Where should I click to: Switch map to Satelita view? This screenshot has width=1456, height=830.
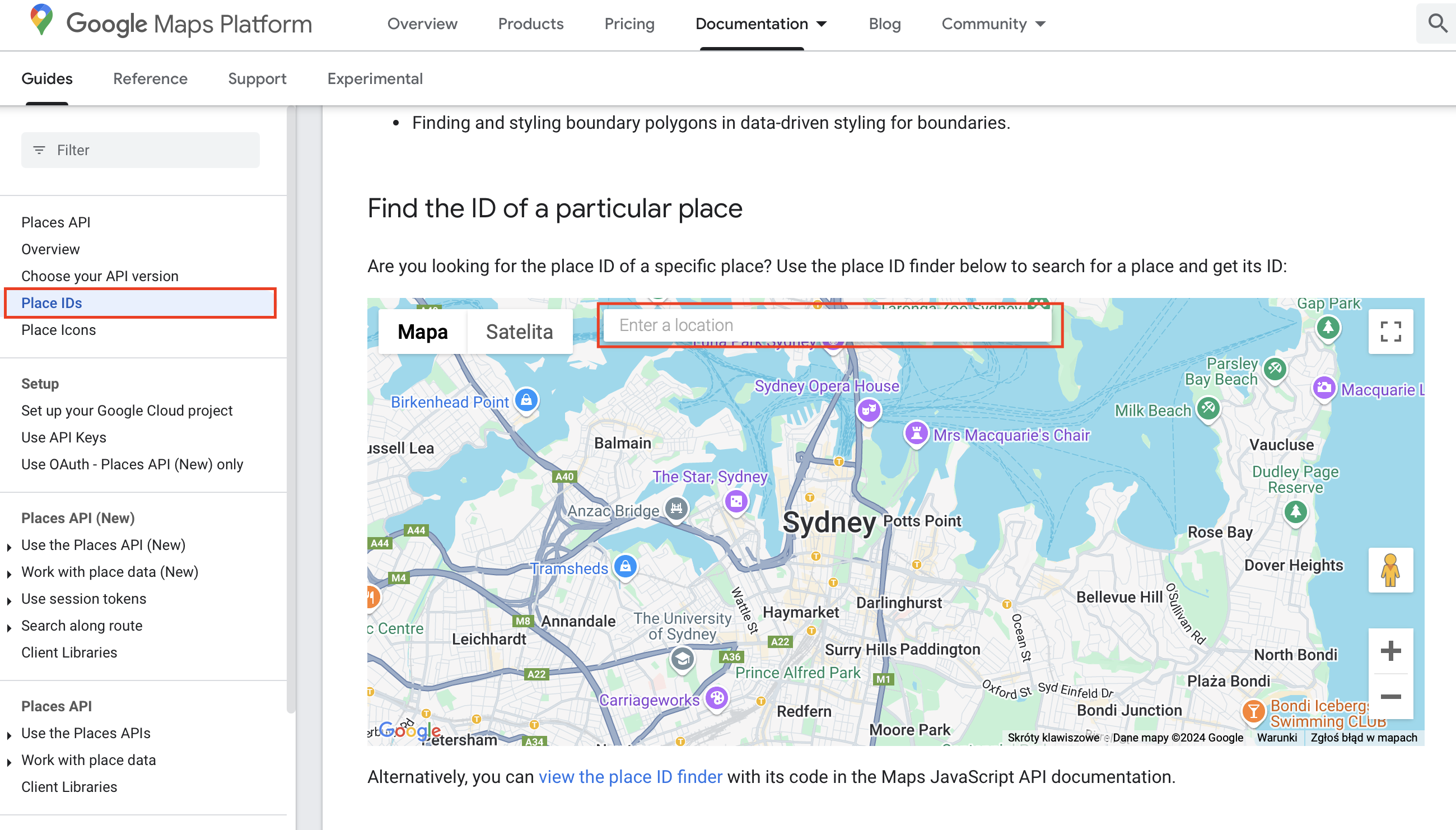click(519, 332)
